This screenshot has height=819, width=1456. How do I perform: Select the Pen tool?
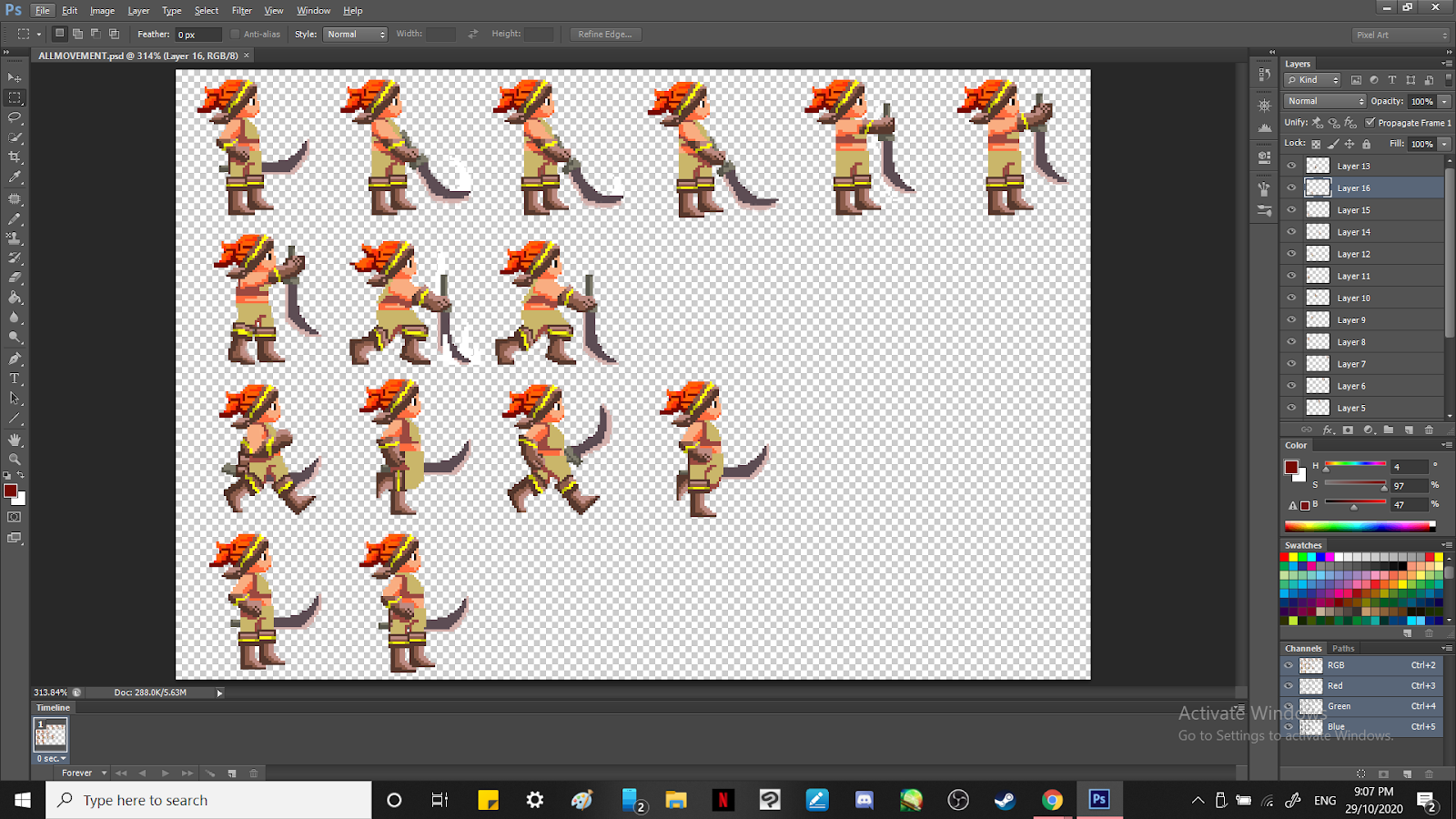click(15, 359)
